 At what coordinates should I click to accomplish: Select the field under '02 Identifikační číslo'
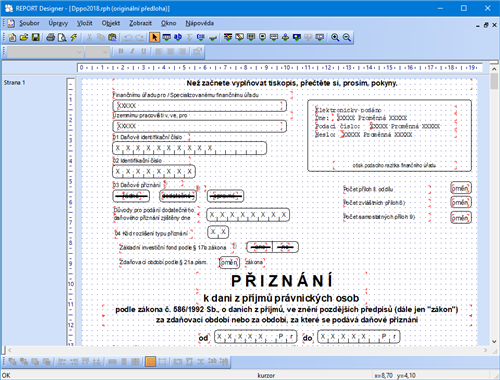pos(154,171)
